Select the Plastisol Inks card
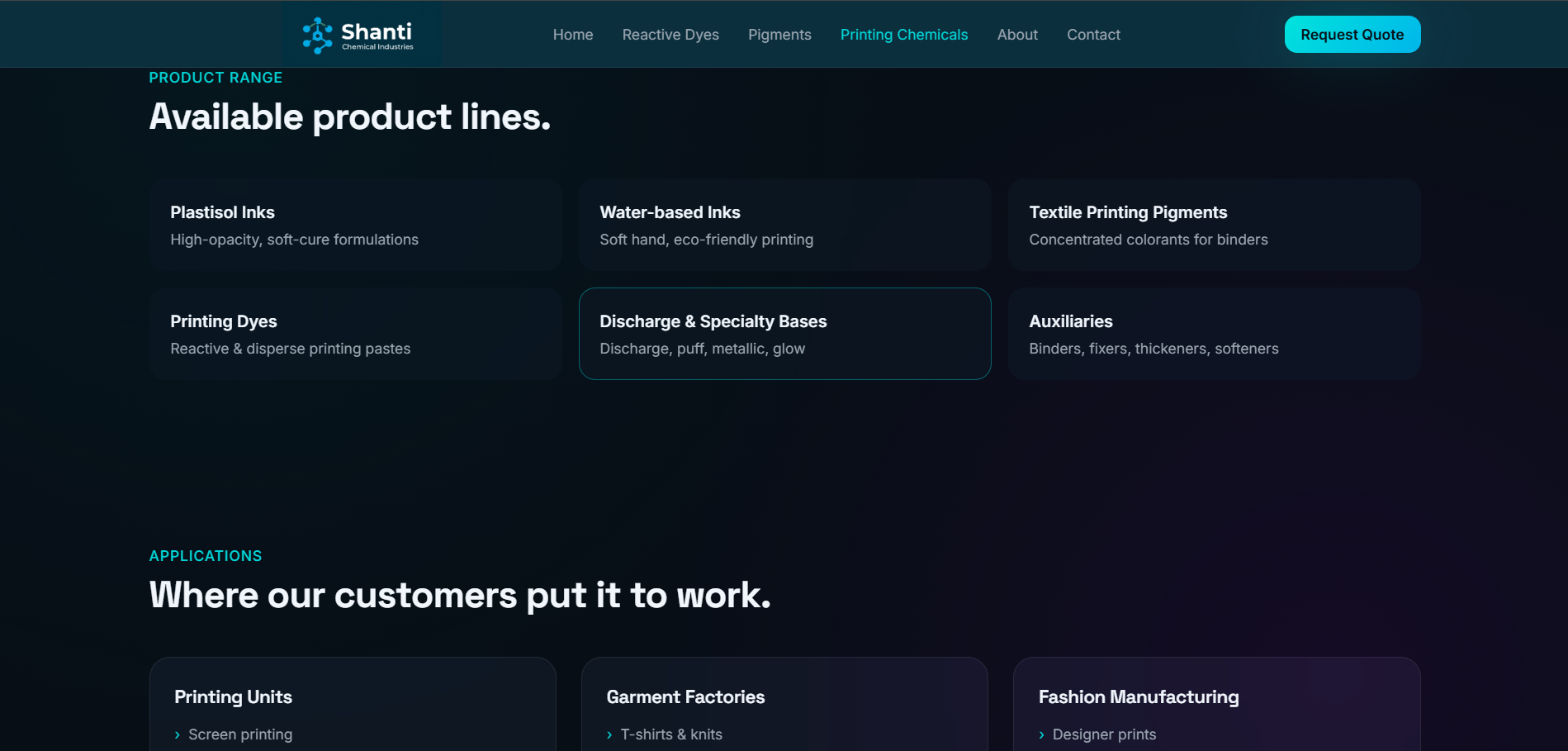1568x751 pixels. 356,225
